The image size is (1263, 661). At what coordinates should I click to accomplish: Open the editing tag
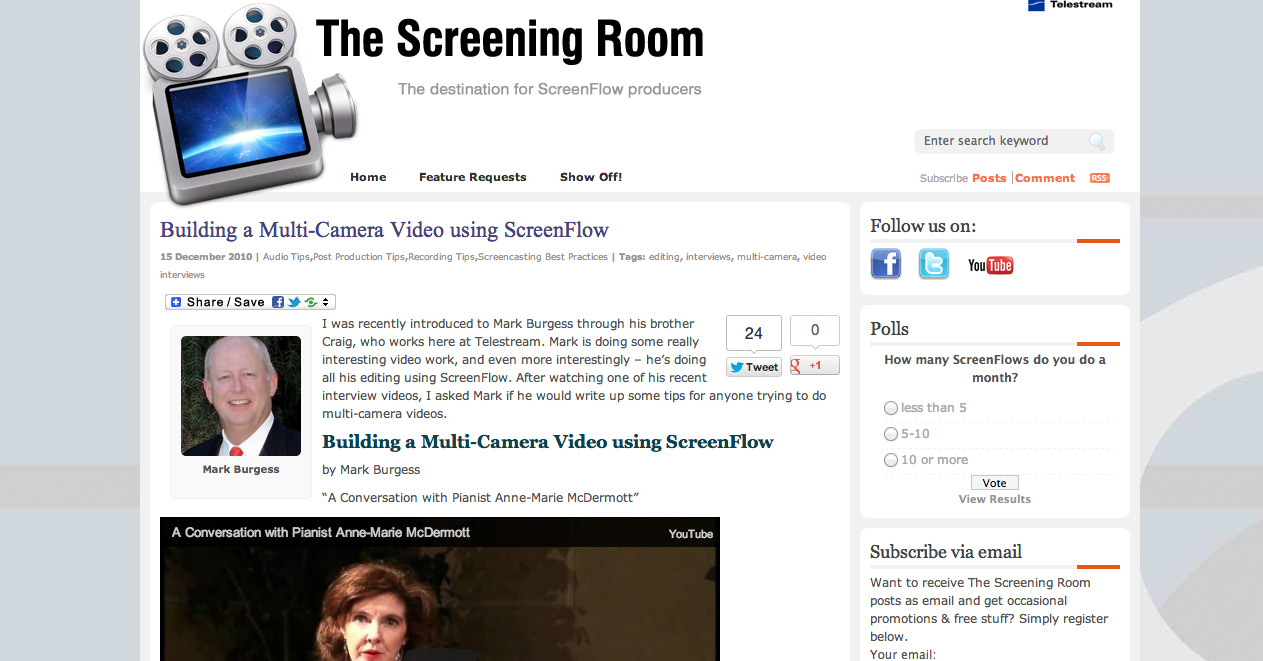(x=664, y=257)
